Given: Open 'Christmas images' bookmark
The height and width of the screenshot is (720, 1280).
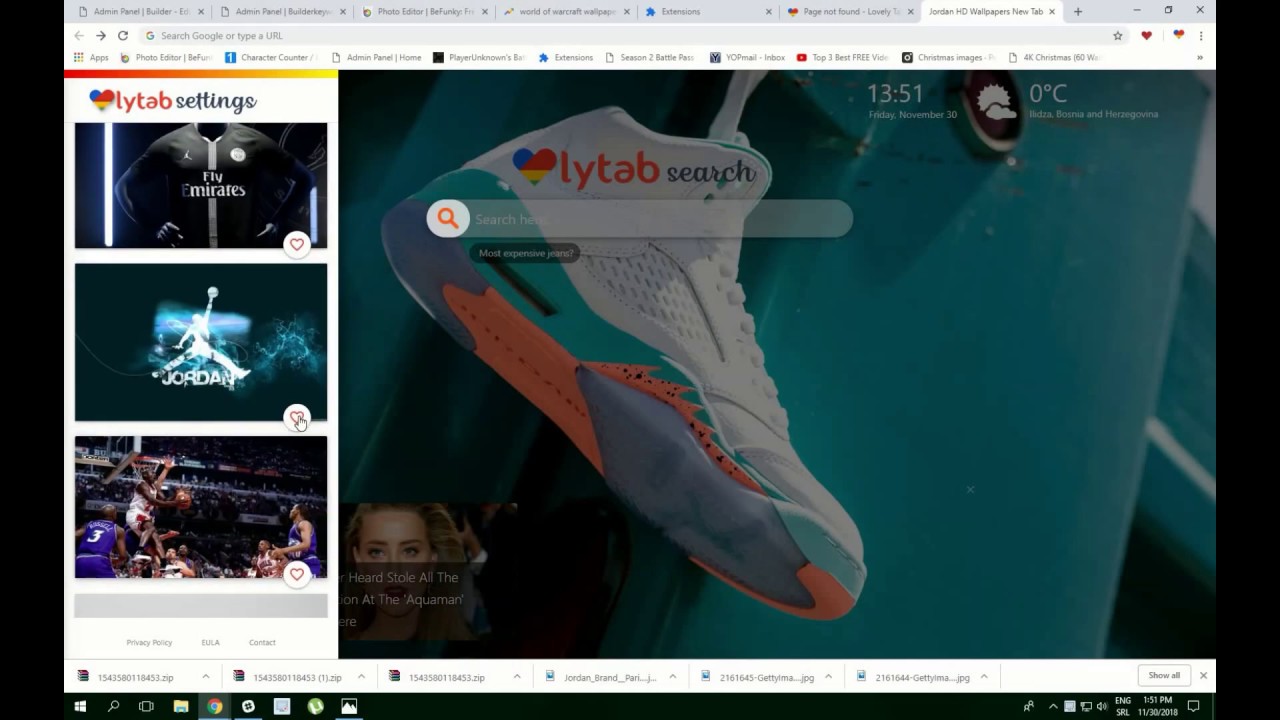Looking at the screenshot, I should [948, 57].
